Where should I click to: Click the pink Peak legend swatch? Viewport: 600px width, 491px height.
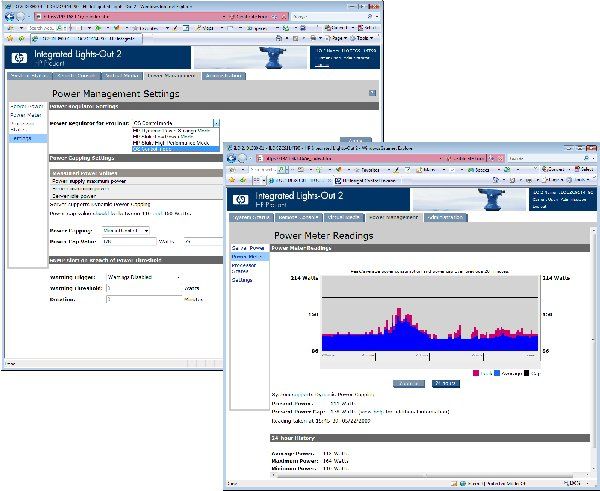click(x=476, y=373)
